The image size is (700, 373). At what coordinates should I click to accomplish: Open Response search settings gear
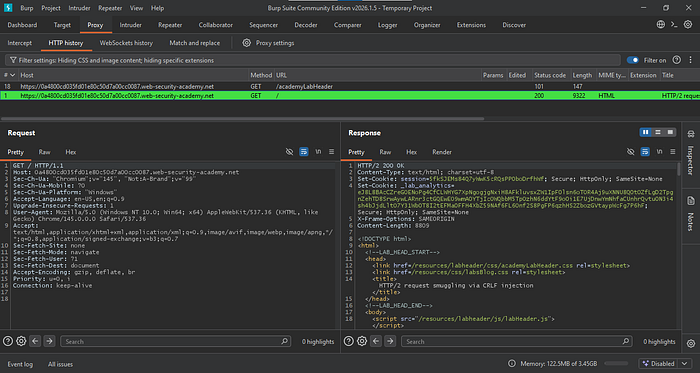(362, 341)
